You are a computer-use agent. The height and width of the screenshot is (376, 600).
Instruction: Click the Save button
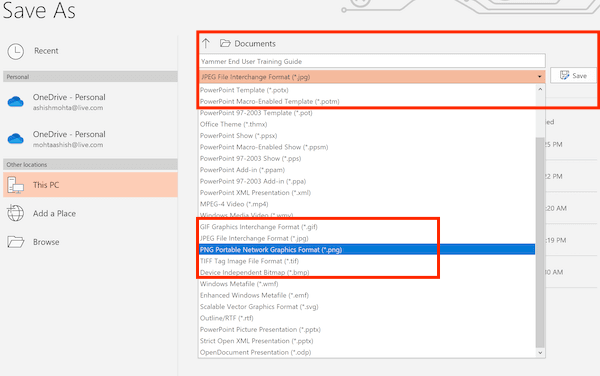[573, 75]
